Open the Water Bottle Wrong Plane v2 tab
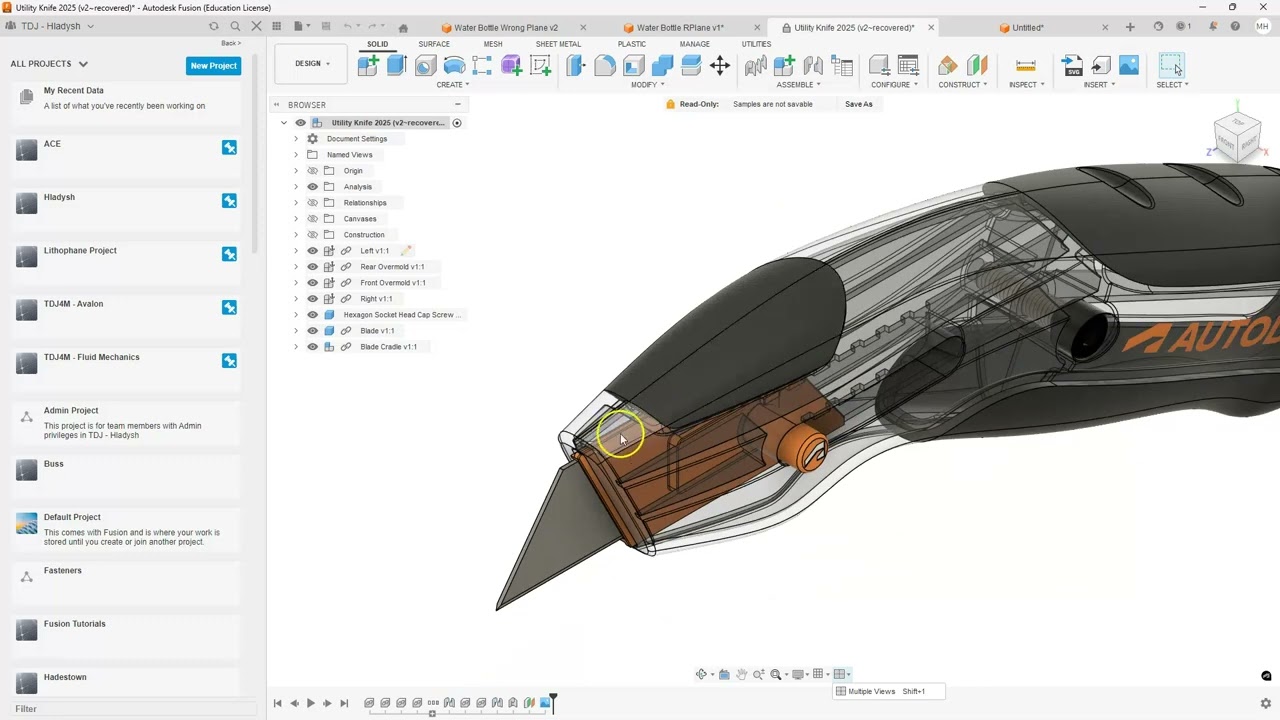 [506, 28]
